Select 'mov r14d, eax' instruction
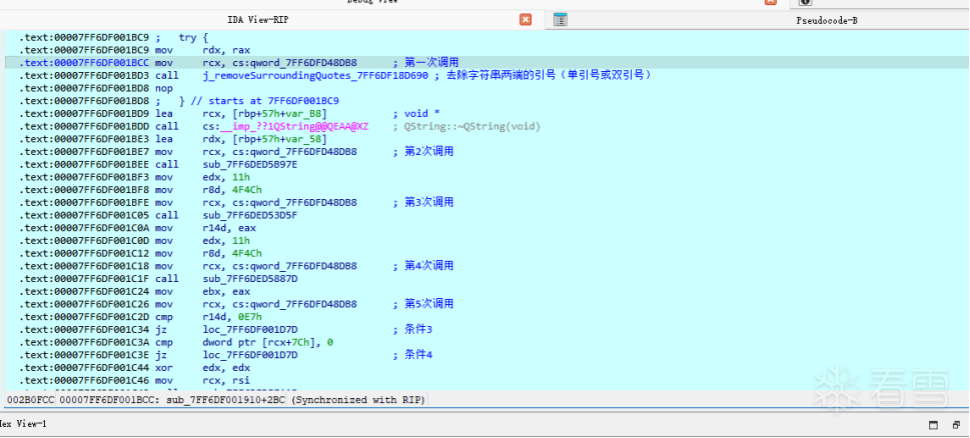The height and width of the screenshot is (438, 970). coord(205,228)
